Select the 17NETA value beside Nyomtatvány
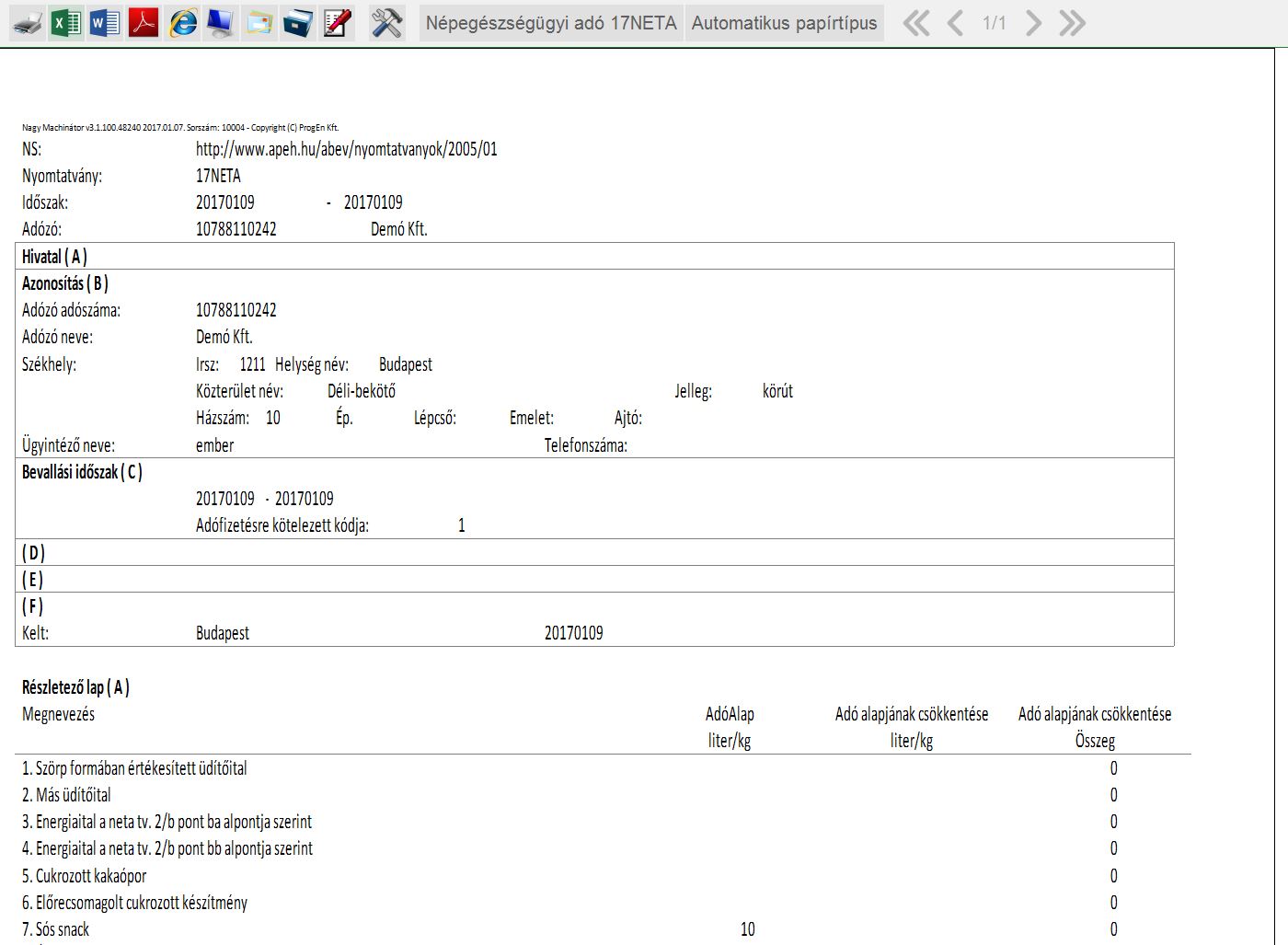1288x945 pixels. pos(218,176)
